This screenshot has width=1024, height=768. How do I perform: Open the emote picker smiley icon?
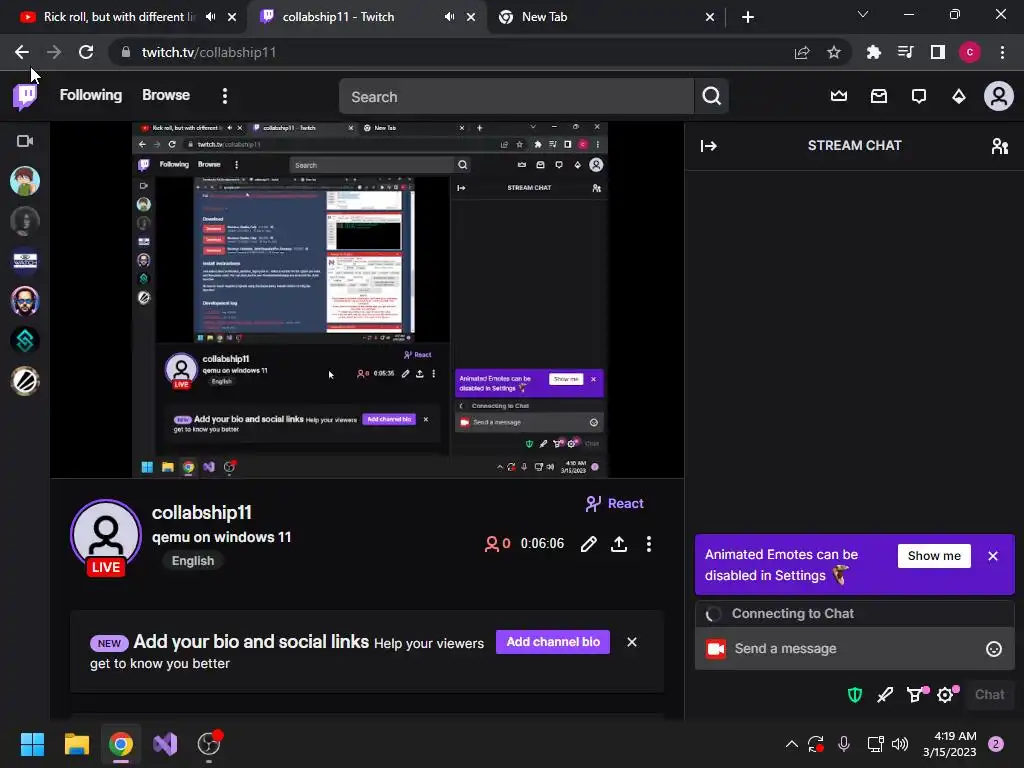coord(993,648)
